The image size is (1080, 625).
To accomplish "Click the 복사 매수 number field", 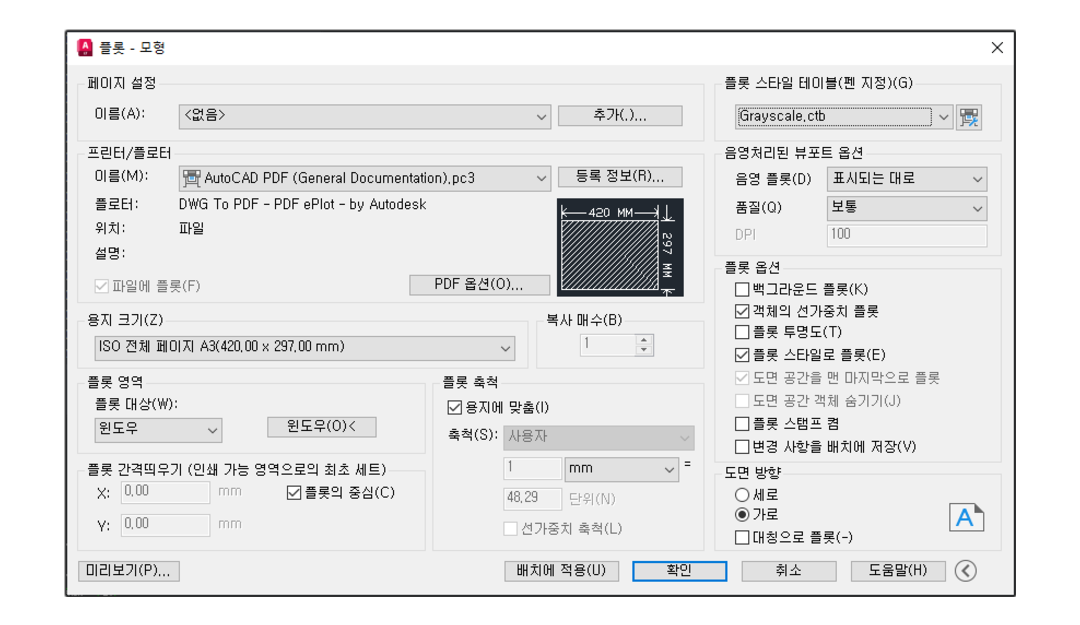I will click(608, 345).
